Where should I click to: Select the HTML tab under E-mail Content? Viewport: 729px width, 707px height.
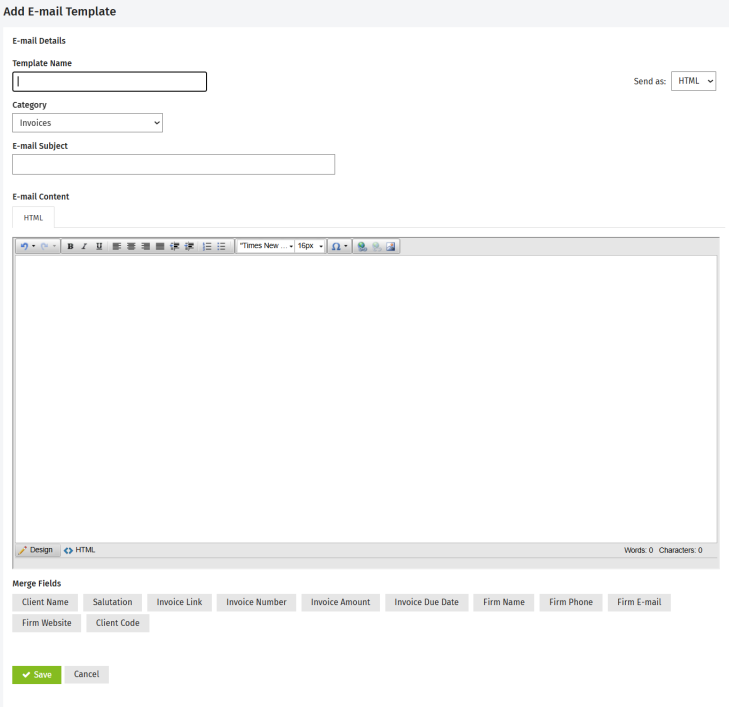click(33, 217)
